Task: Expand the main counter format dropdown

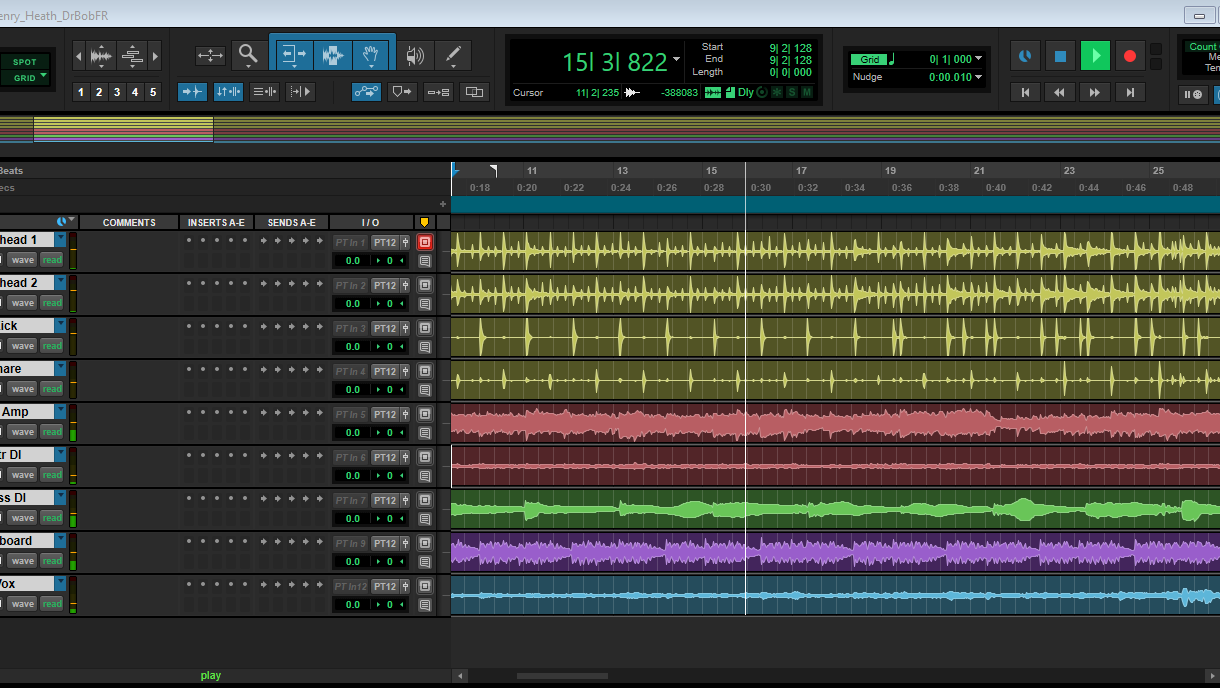Action: tap(677, 59)
